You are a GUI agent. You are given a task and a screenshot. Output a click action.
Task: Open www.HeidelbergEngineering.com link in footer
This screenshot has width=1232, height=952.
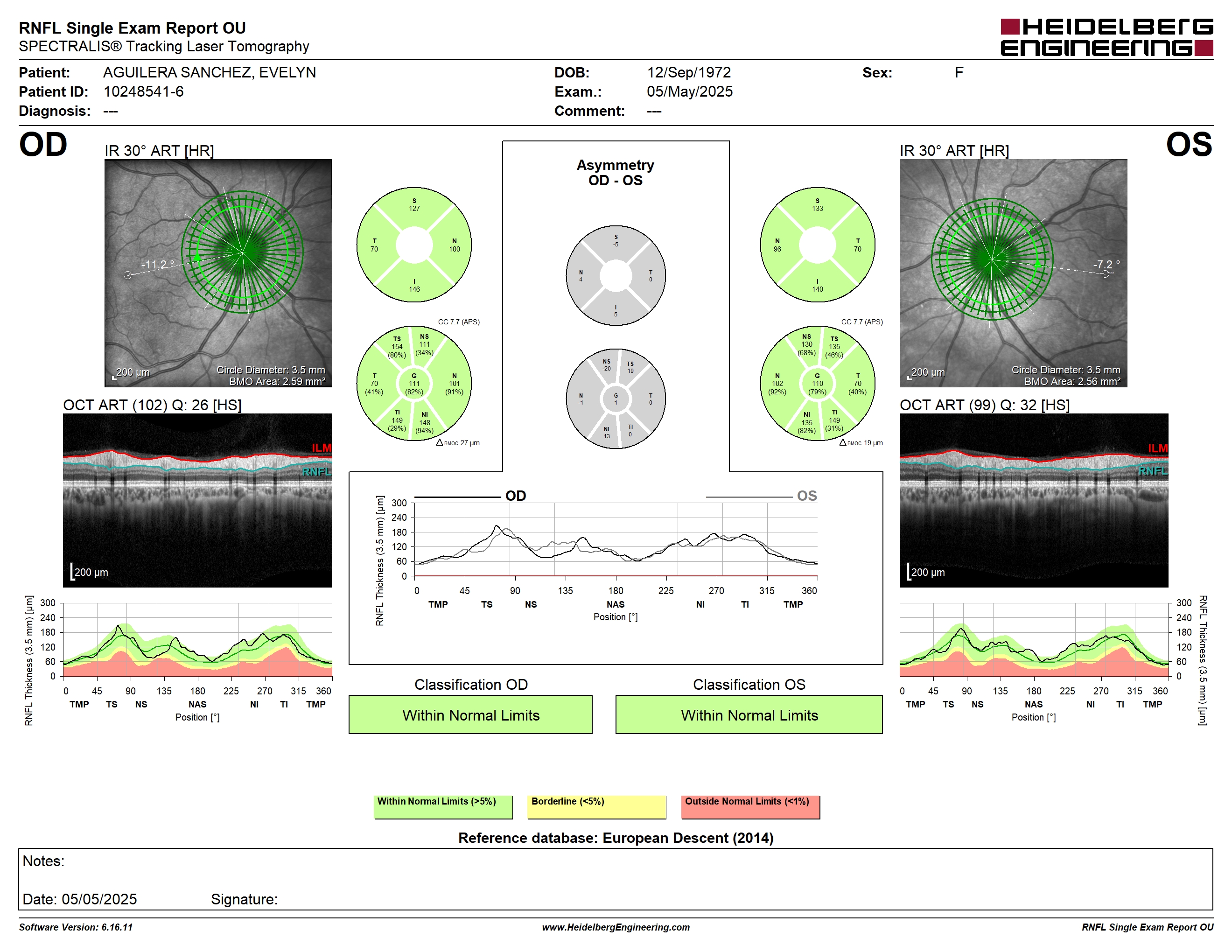point(616,927)
